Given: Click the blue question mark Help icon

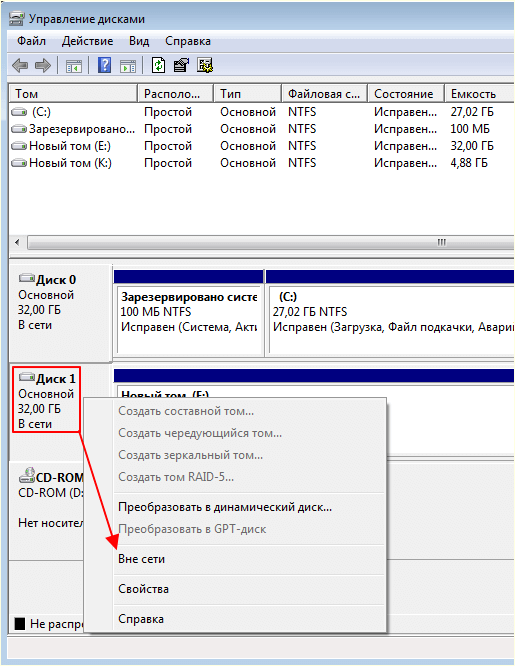Looking at the screenshot, I should coord(104,65).
